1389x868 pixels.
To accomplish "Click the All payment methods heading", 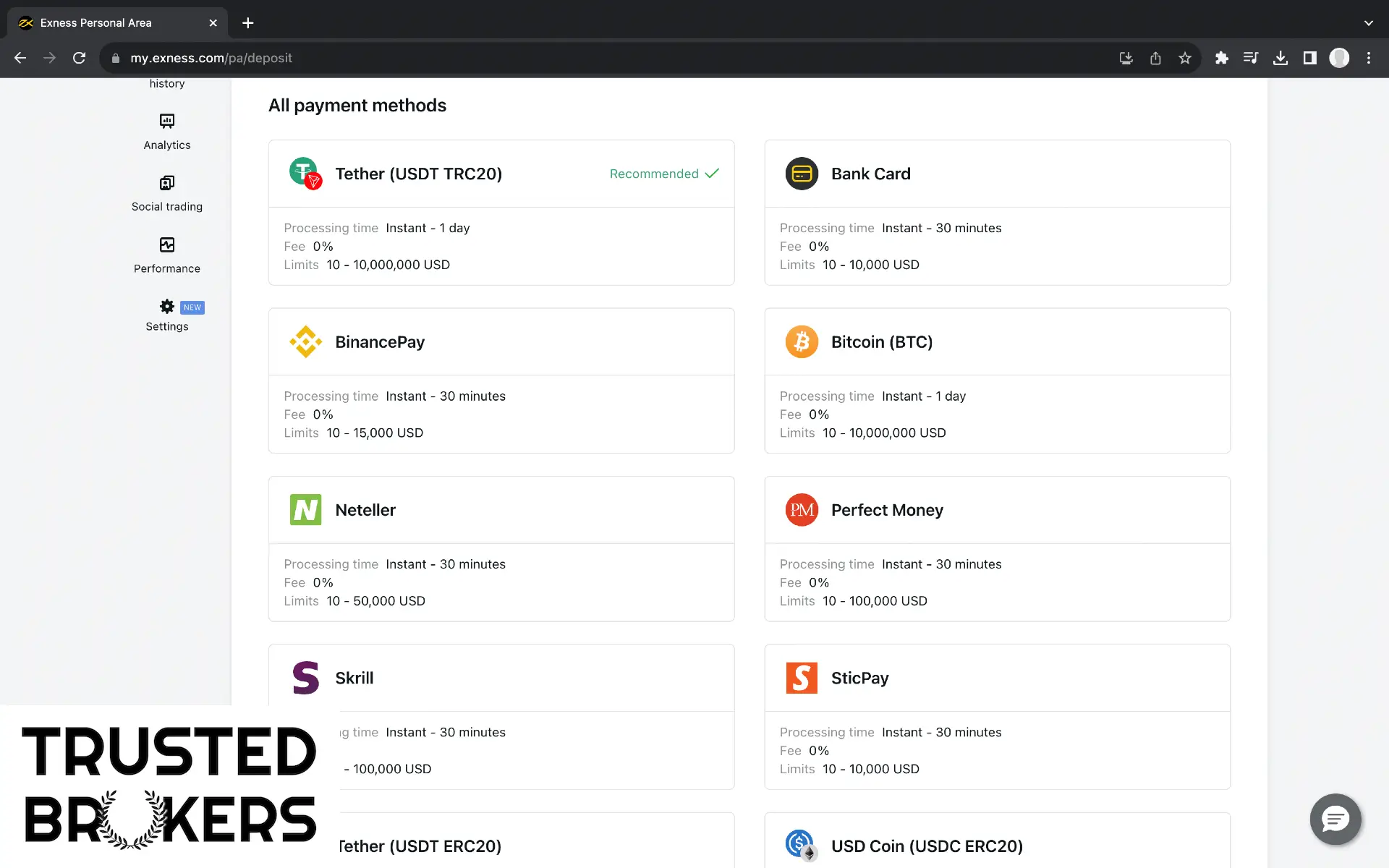I will click(357, 106).
